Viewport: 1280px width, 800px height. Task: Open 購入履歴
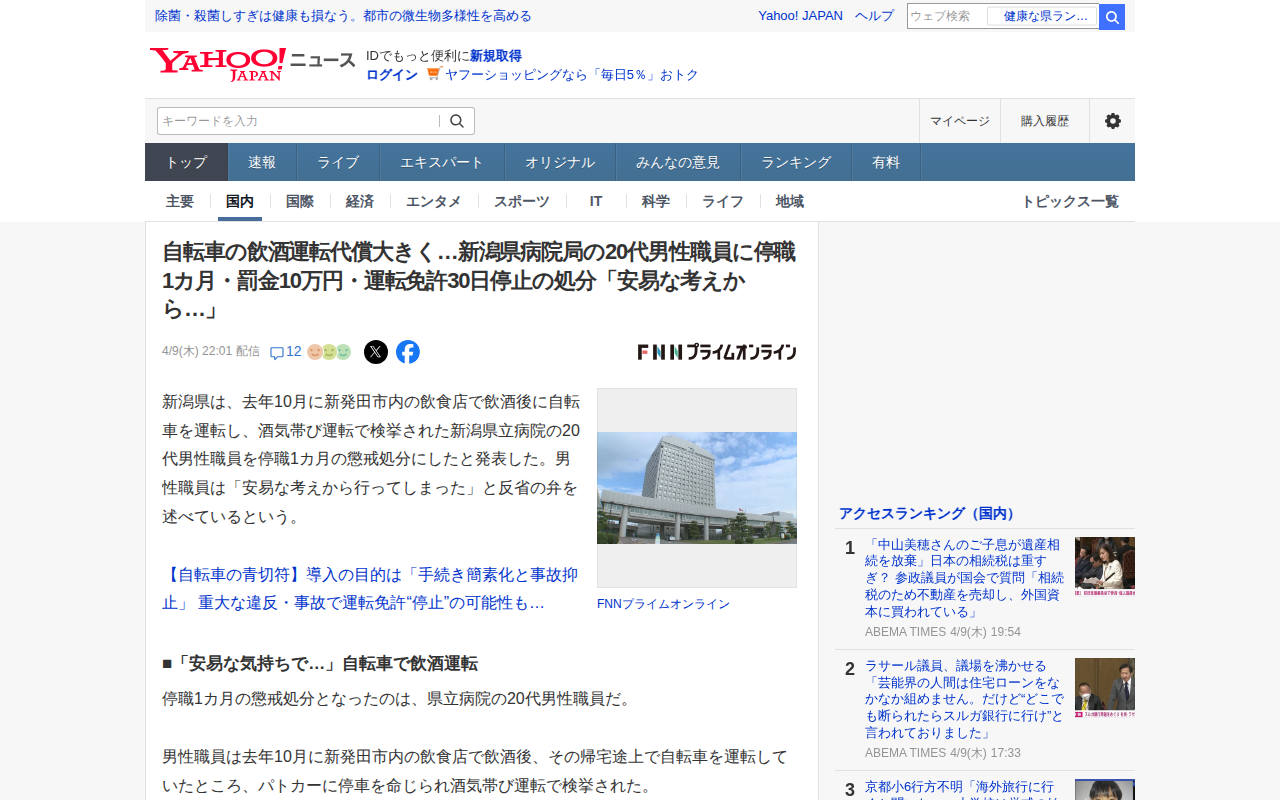point(1045,121)
